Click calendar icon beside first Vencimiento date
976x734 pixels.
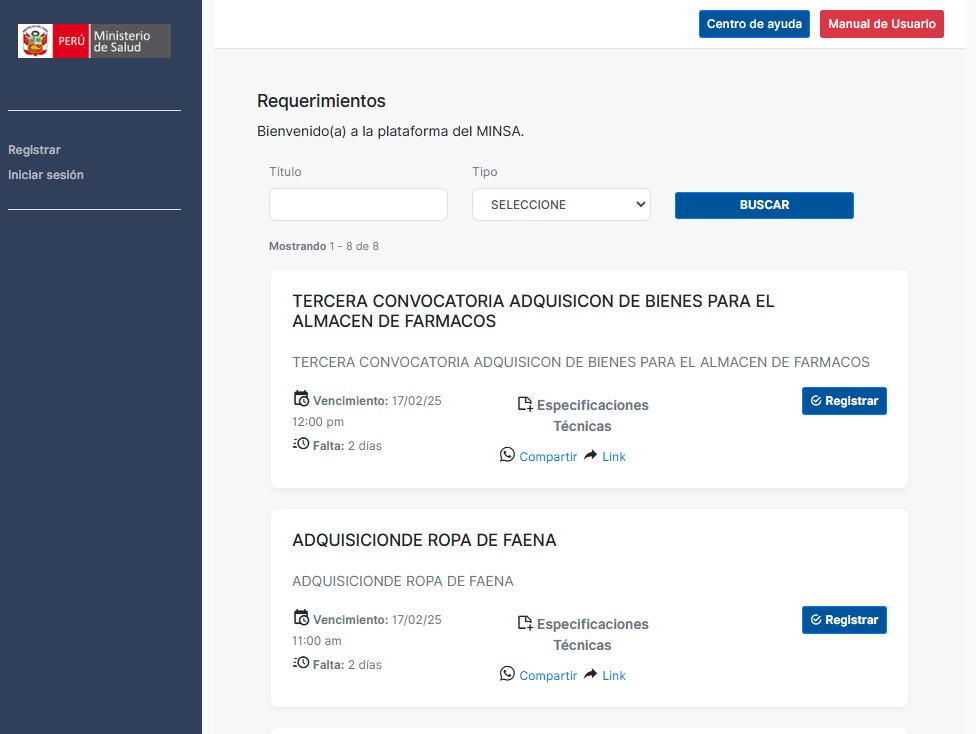click(301, 398)
